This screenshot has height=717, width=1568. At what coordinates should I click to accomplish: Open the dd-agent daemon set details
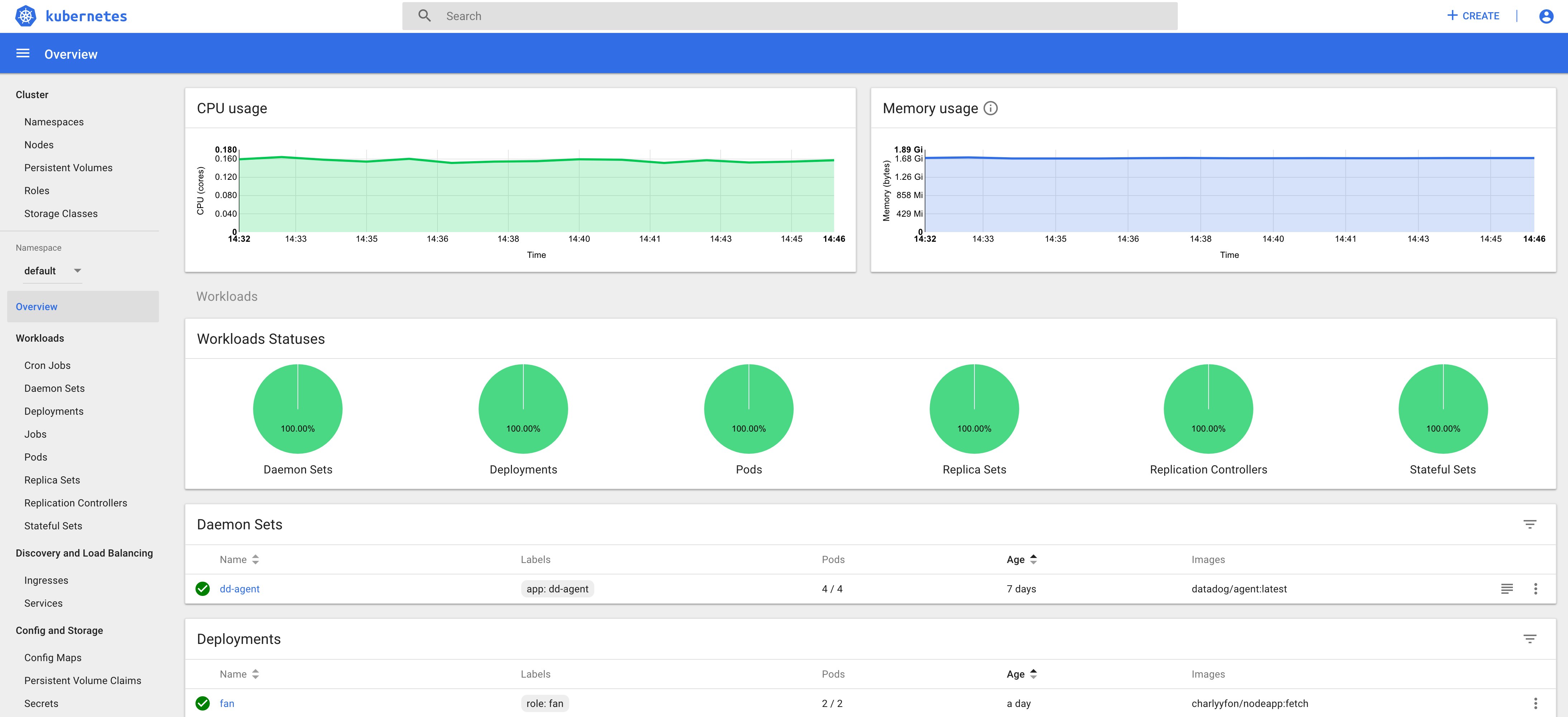tap(239, 588)
